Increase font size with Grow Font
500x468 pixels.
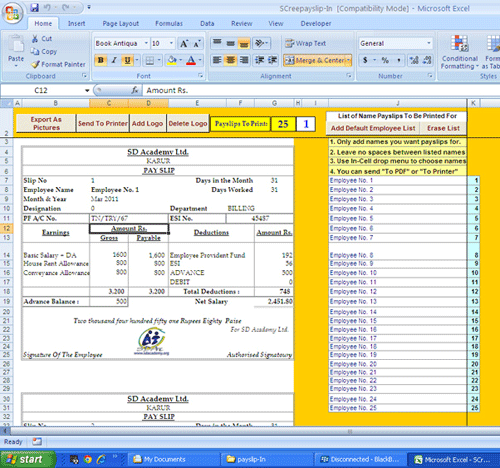point(184,43)
